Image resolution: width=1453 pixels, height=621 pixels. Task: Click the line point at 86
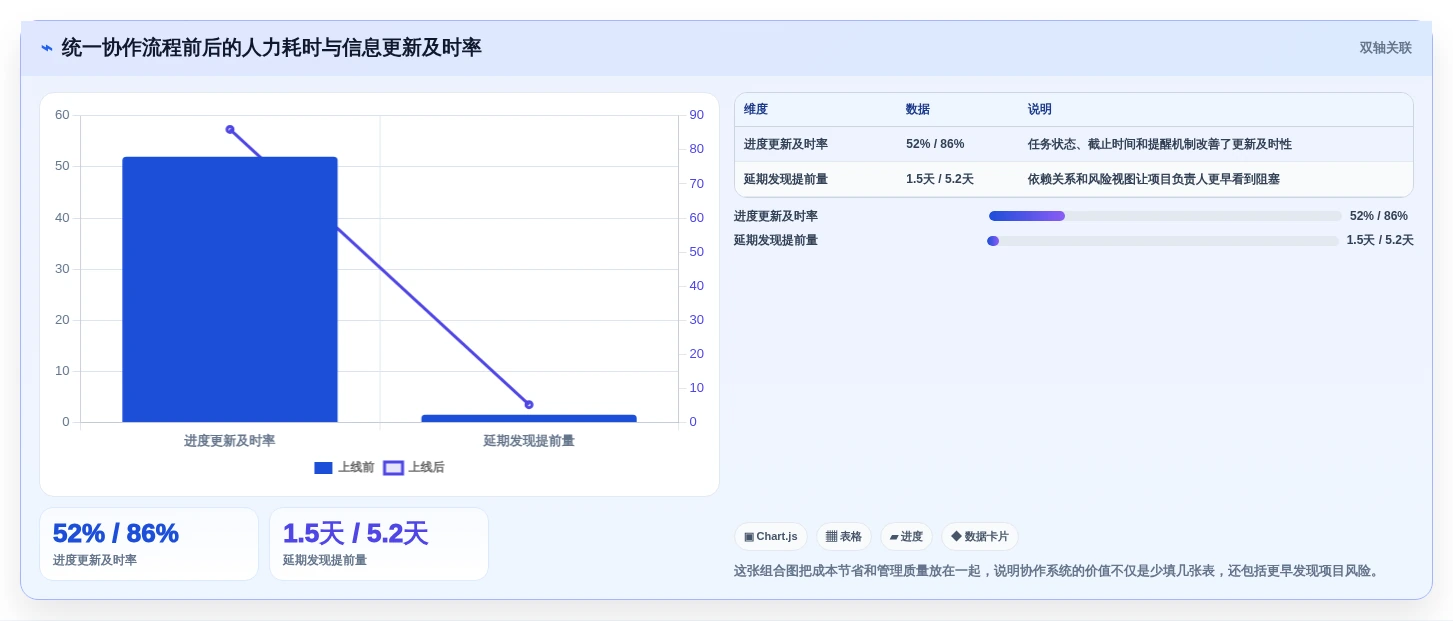[x=230, y=129]
